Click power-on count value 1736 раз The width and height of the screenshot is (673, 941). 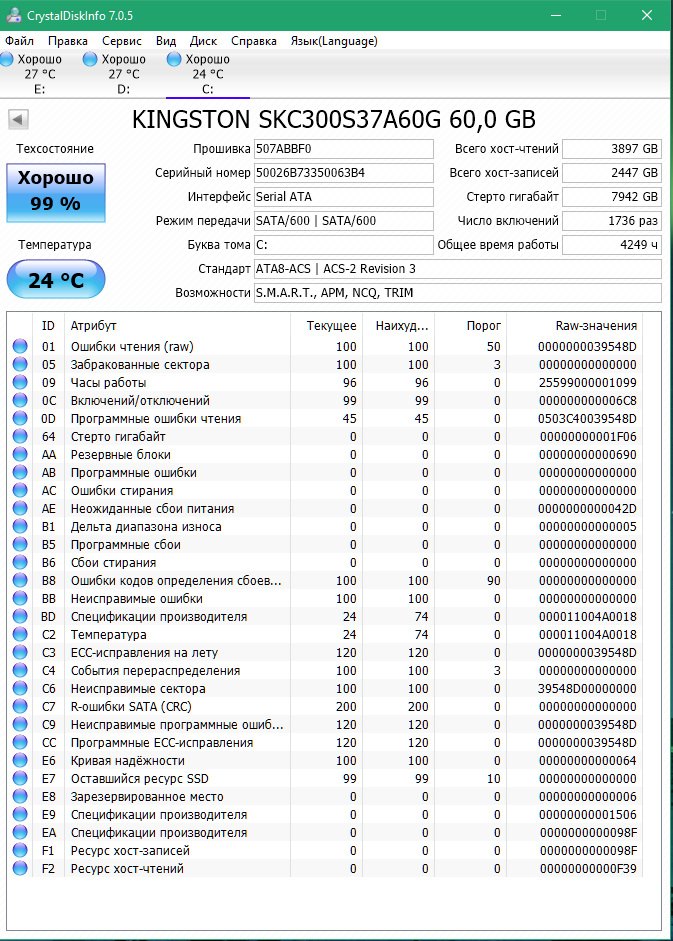pos(612,221)
